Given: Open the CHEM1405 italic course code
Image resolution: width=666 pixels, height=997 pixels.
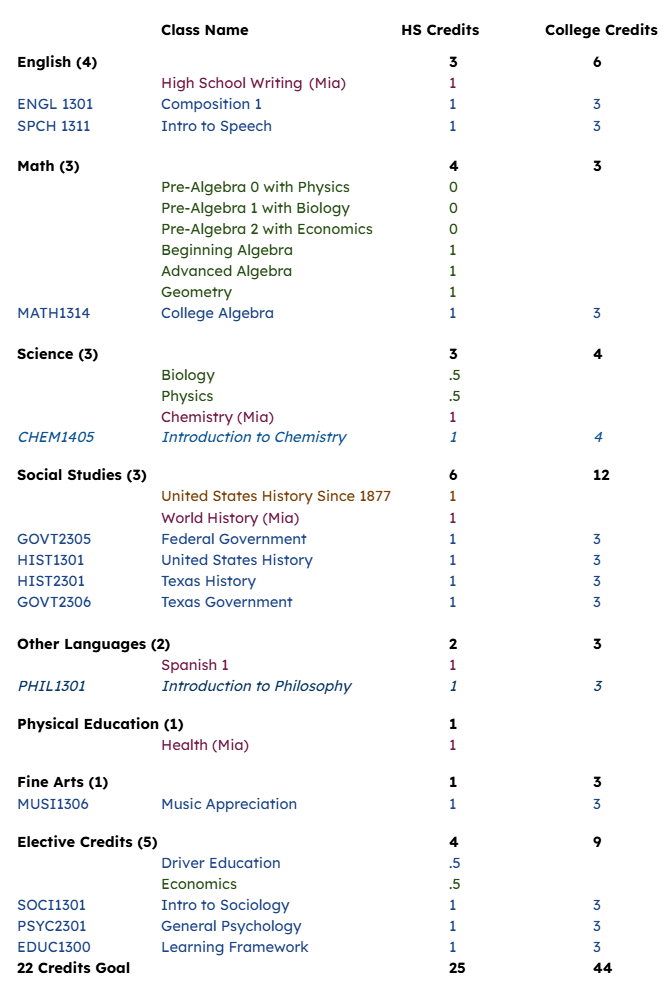Looking at the screenshot, I should click(x=55, y=437).
